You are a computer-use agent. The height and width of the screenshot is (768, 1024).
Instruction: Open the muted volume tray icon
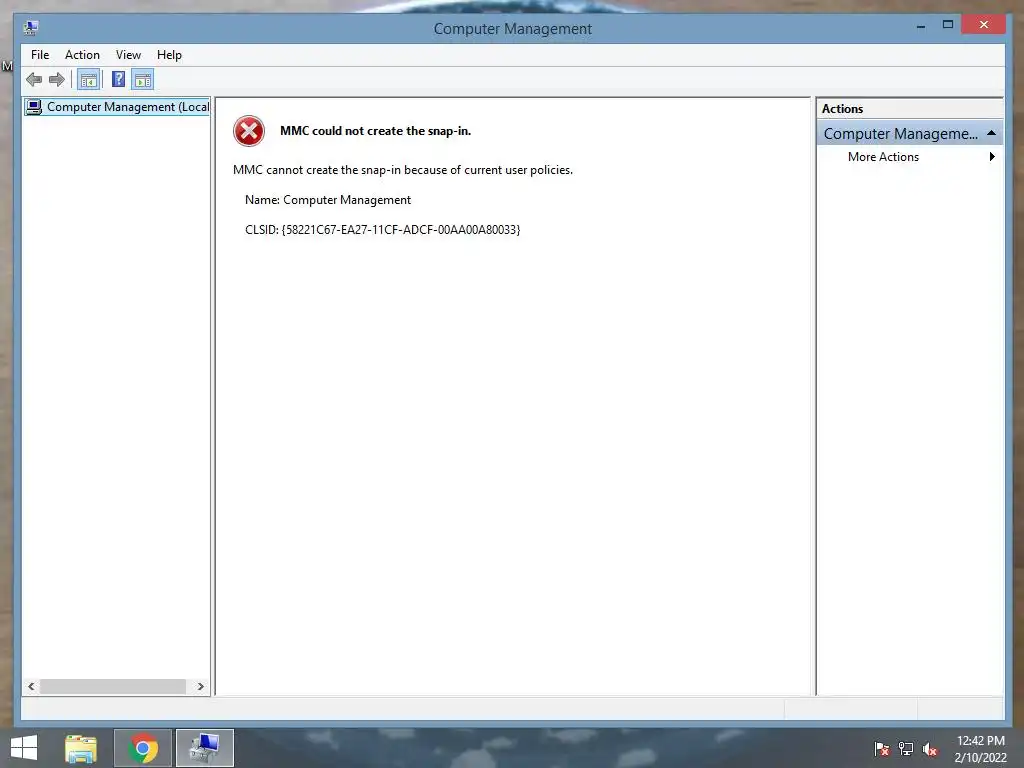930,749
